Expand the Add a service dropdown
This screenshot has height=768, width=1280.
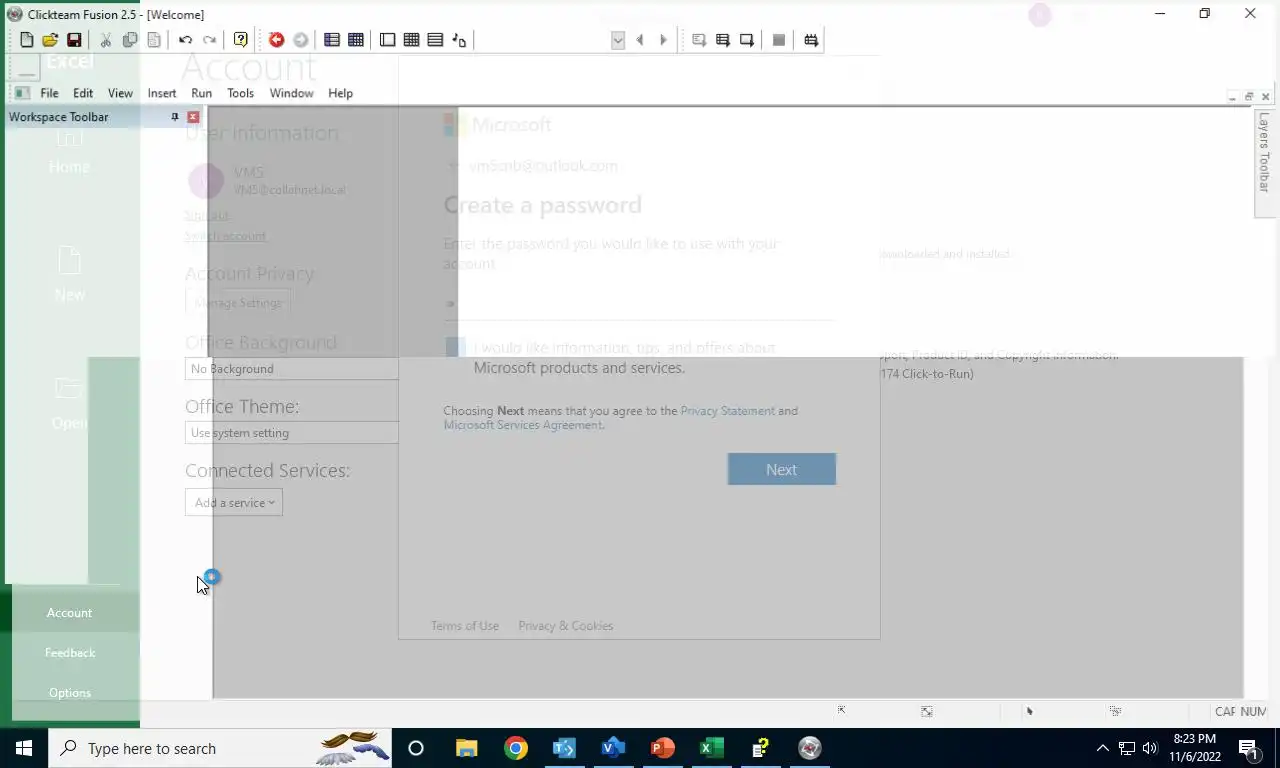pyautogui.click(x=234, y=503)
